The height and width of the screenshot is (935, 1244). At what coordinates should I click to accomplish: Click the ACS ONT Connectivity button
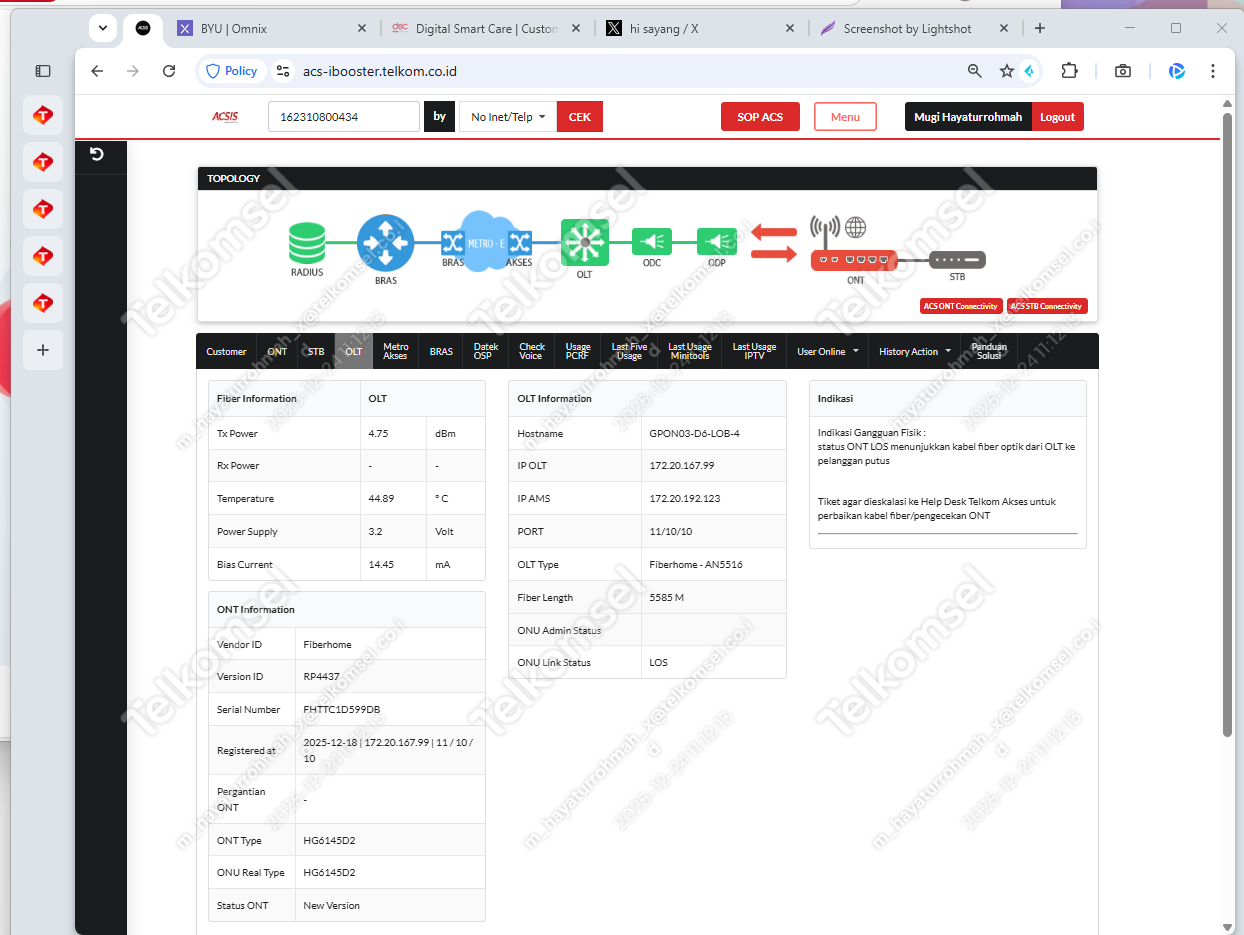click(960, 306)
